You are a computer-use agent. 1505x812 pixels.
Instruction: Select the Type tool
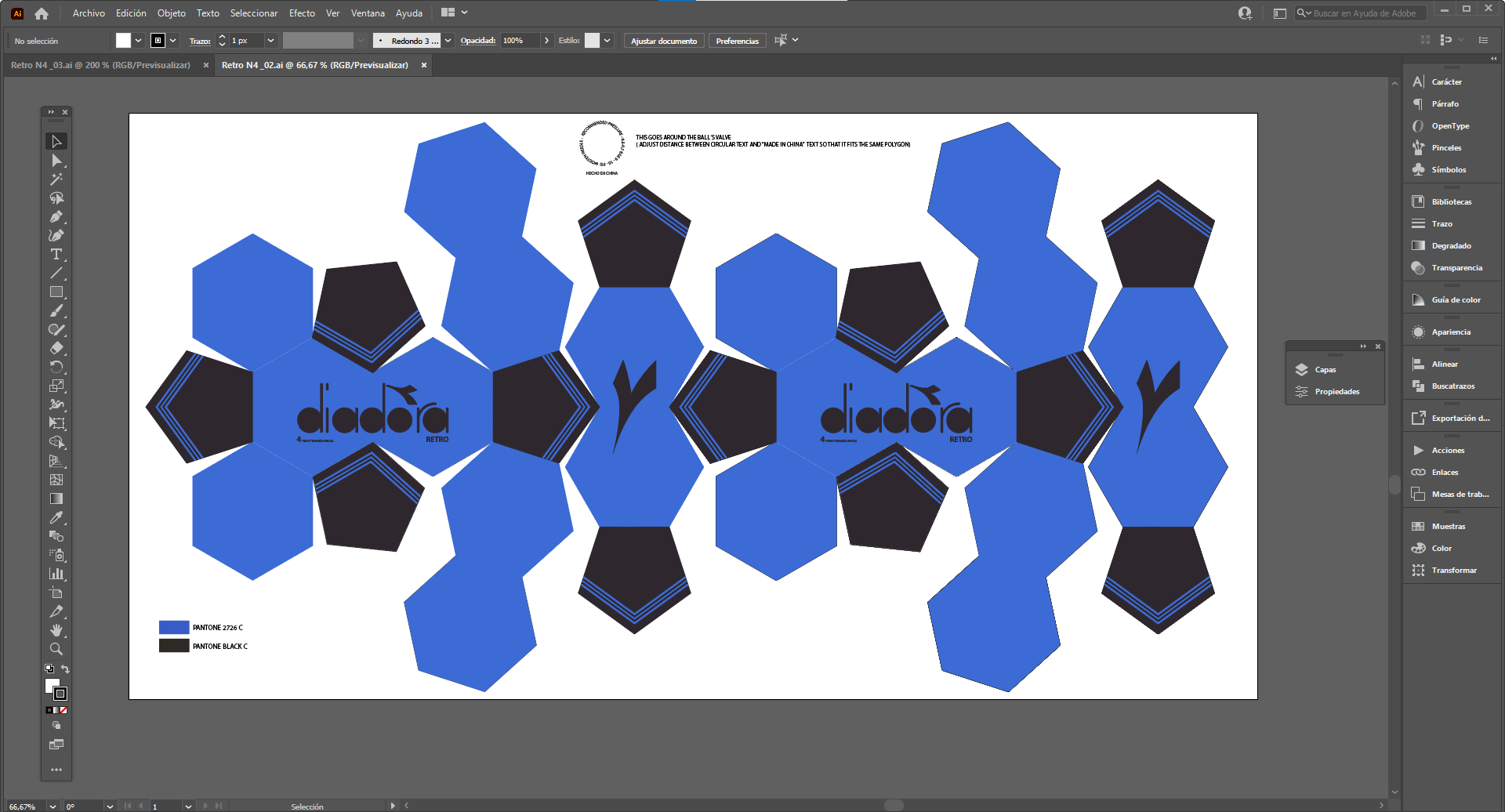click(56, 255)
